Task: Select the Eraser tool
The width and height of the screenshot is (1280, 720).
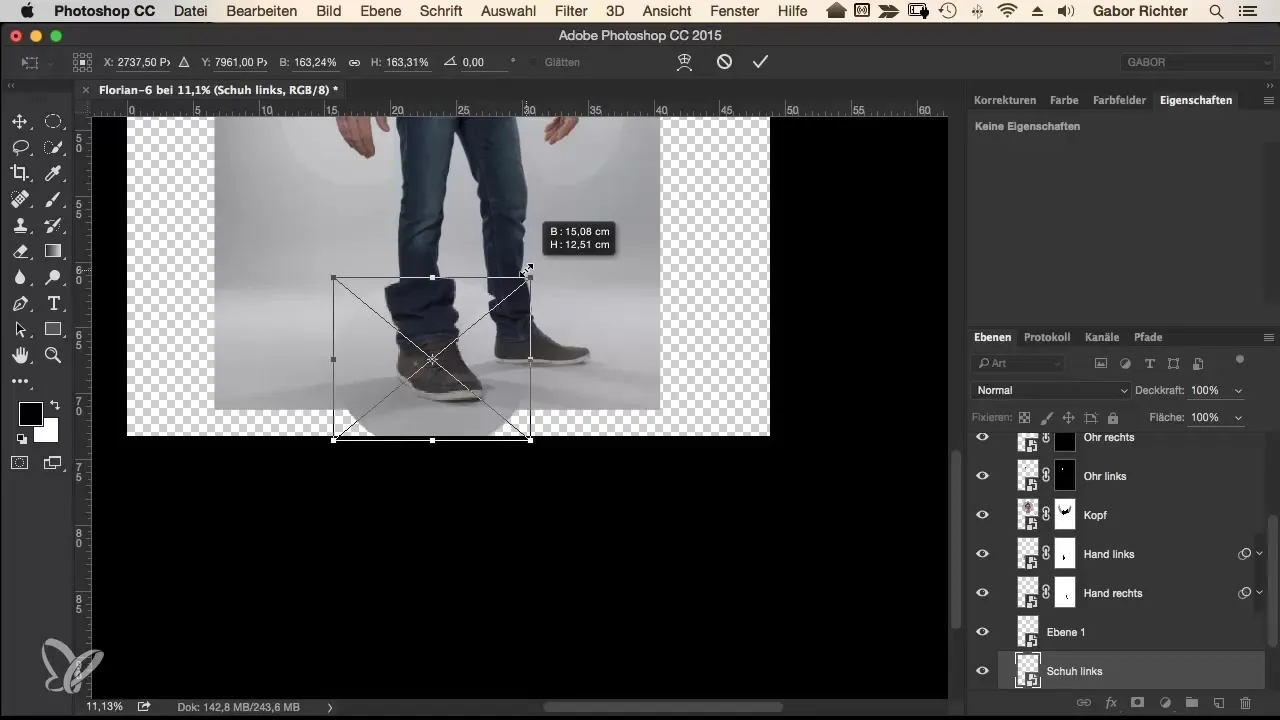Action: click(x=19, y=251)
